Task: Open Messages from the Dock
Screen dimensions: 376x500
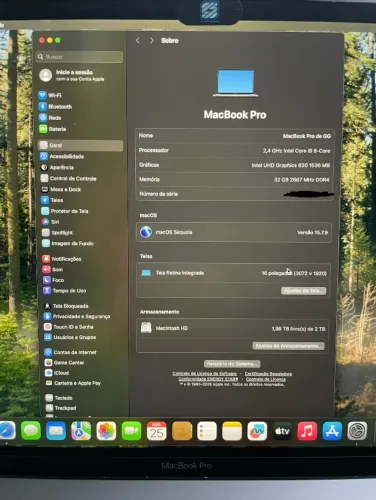Action: (31, 431)
